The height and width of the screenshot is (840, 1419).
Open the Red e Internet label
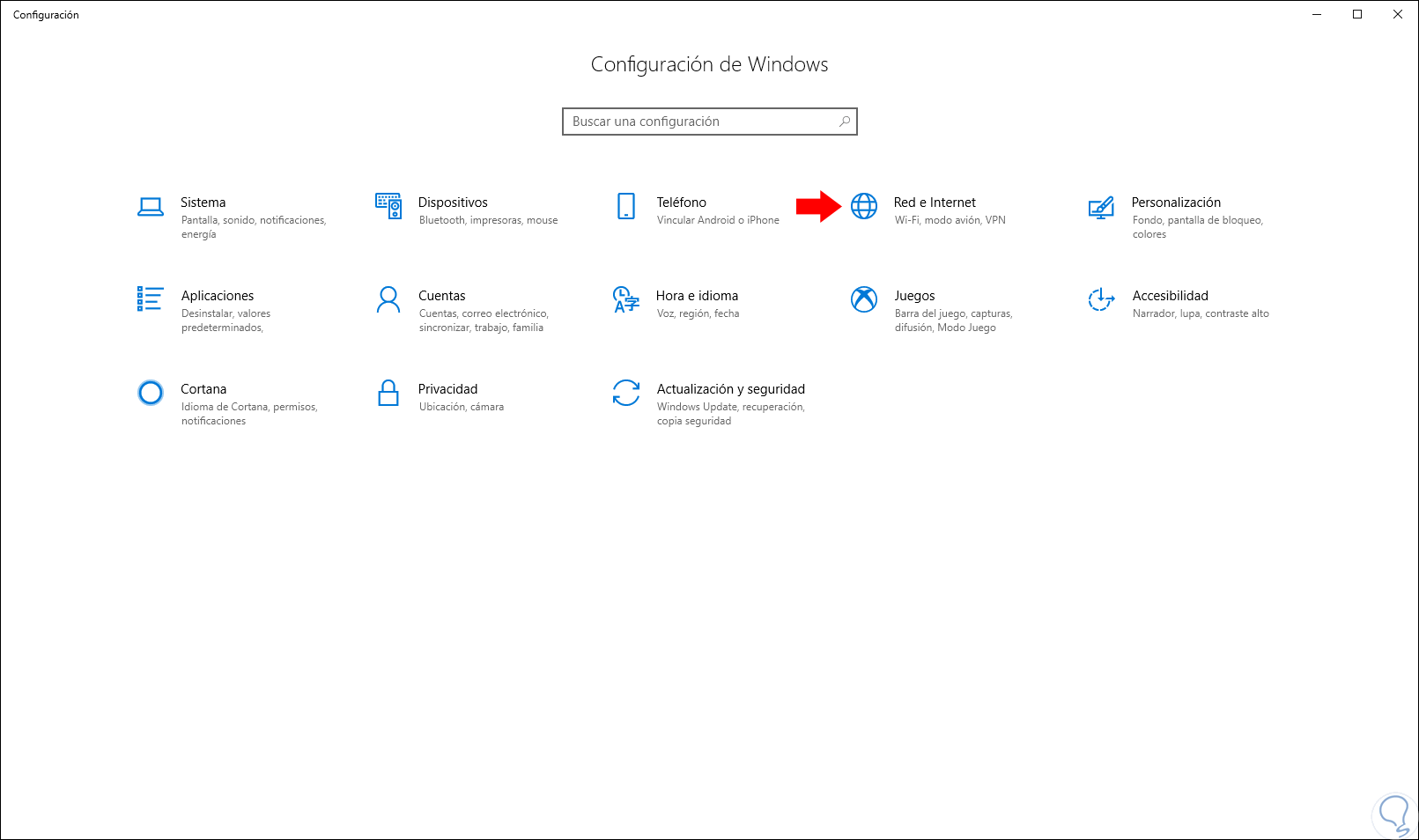click(x=935, y=203)
